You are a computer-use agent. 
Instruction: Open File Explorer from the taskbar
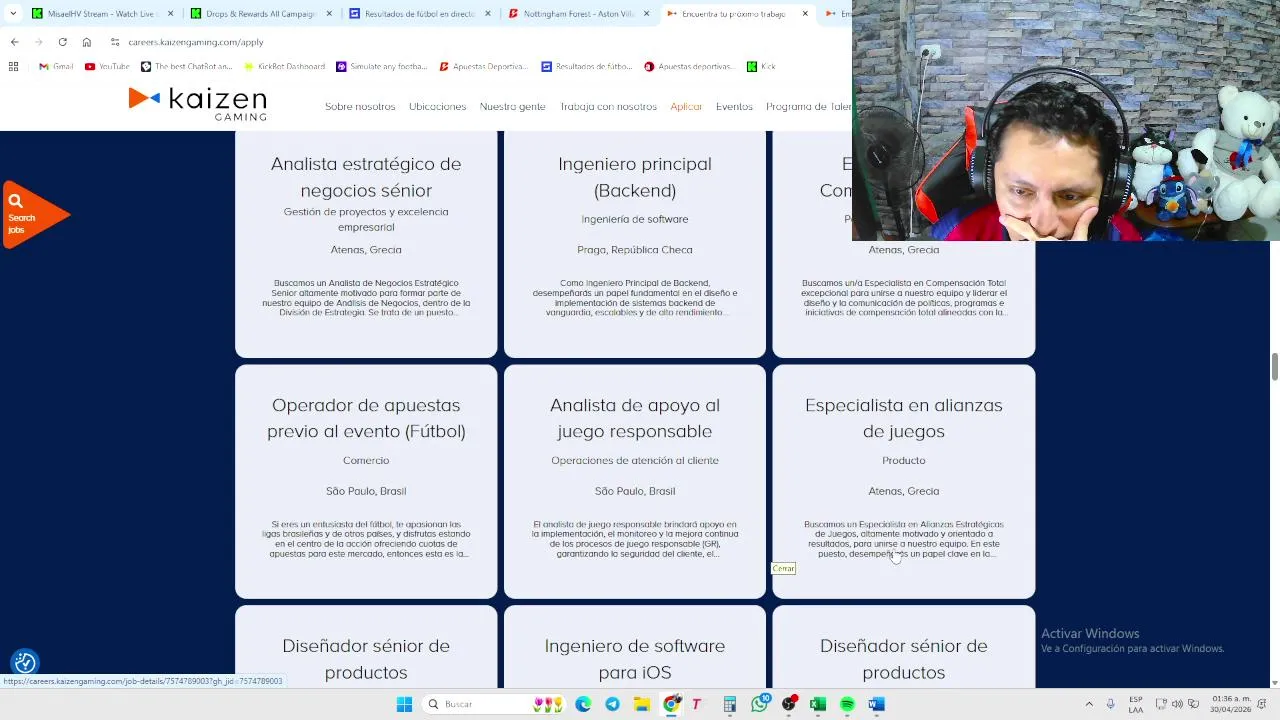pyautogui.click(x=642, y=704)
